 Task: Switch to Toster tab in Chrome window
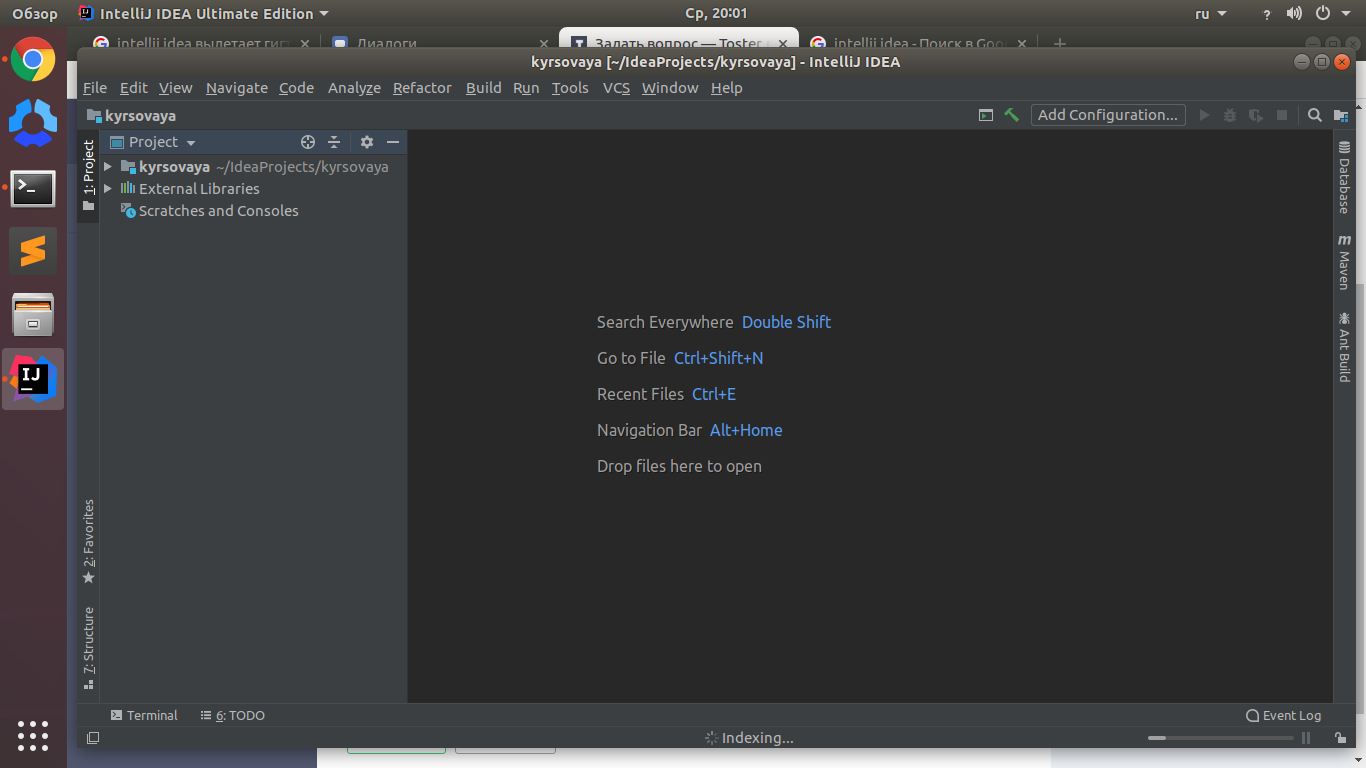tap(679, 43)
